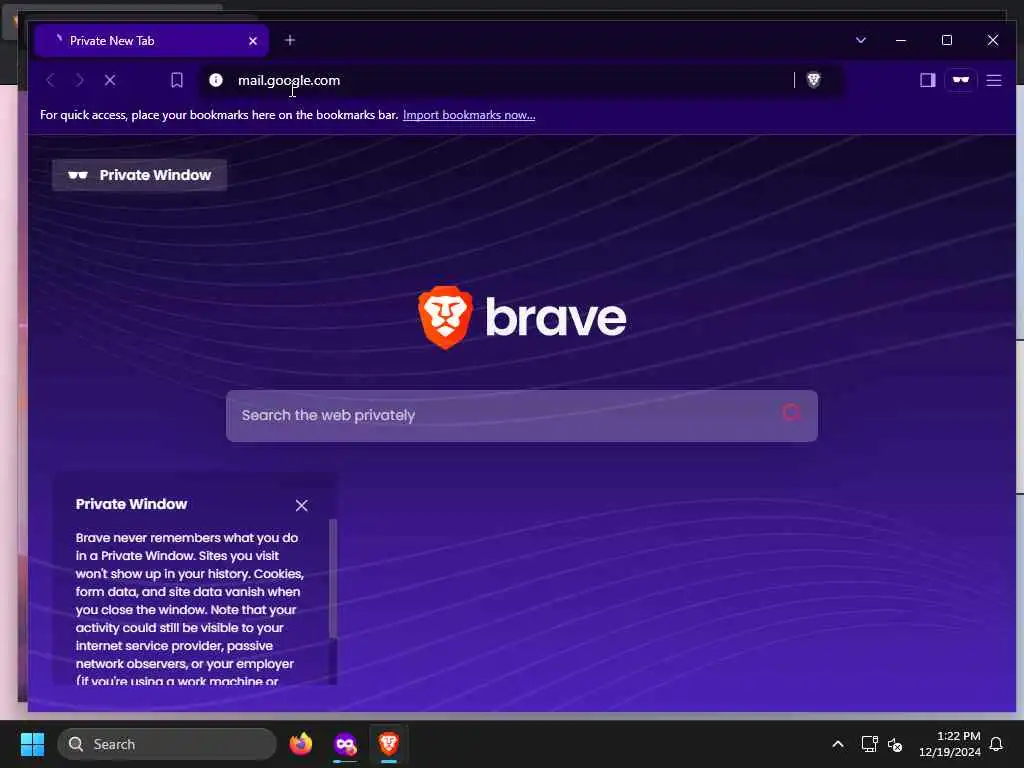Focus Search the web privately field
The height and width of the screenshot is (768, 1024).
[x=521, y=416]
